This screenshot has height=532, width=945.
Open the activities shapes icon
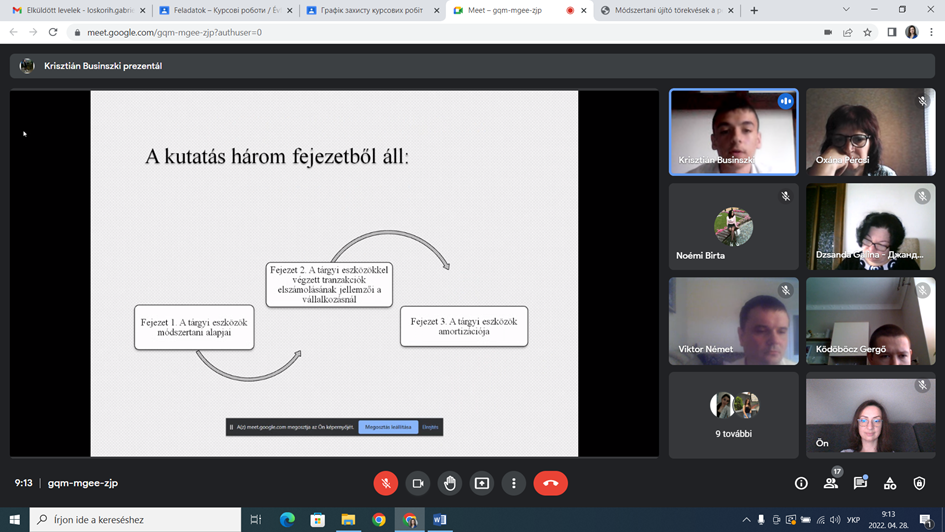coord(890,483)
